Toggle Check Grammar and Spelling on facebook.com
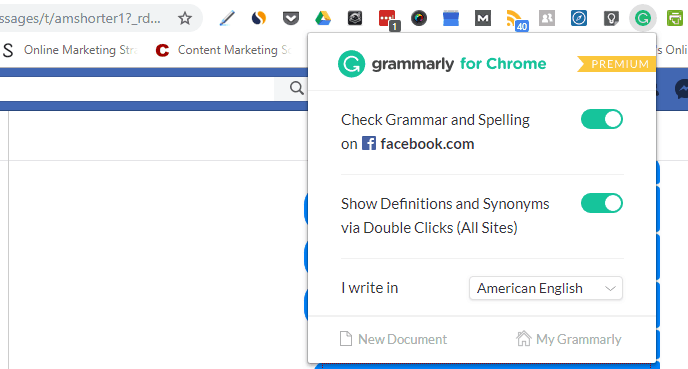Viewport: 688px width, 369px height. click(602, 119)
